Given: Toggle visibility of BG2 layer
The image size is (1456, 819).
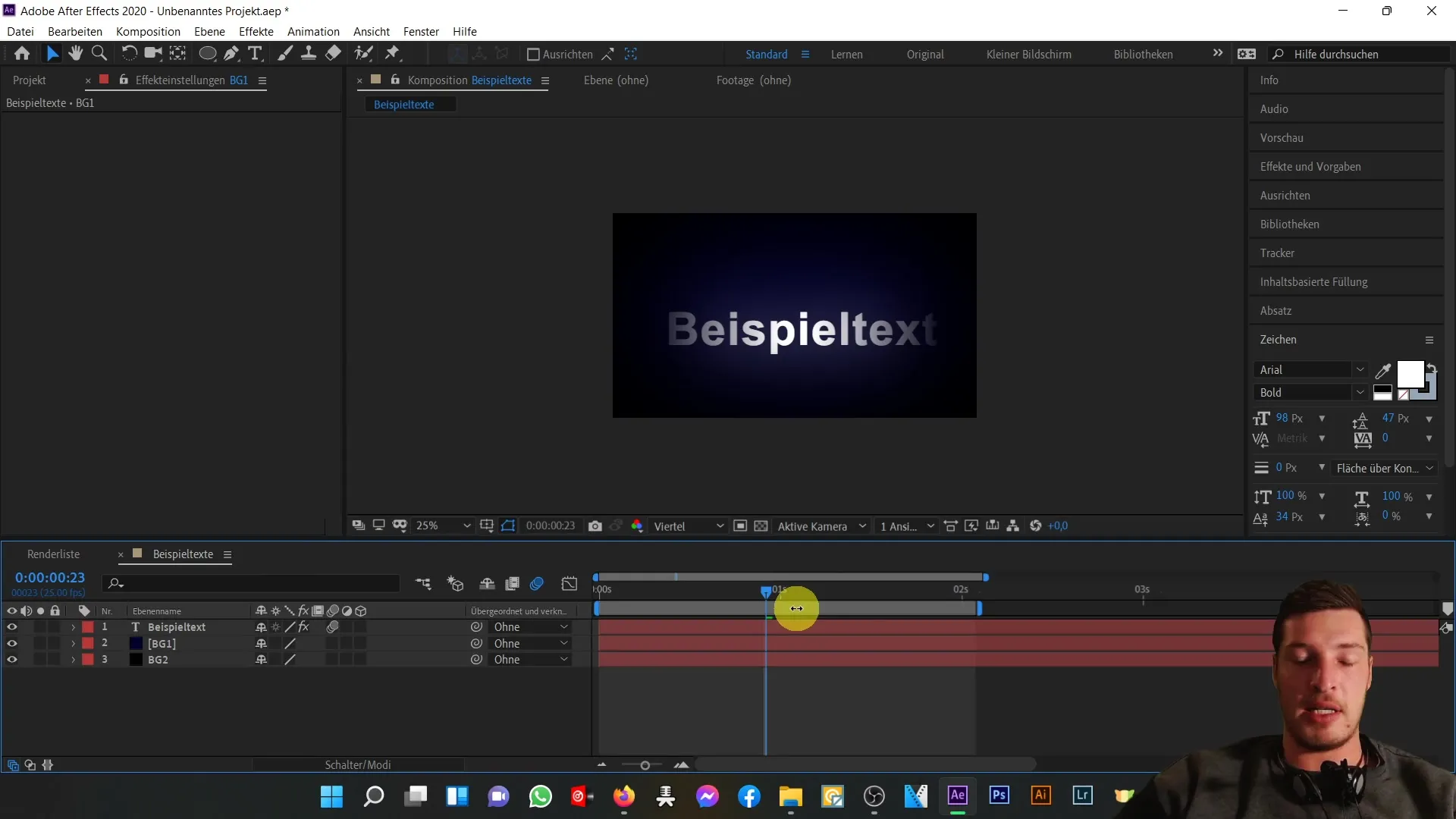Looking at the screenshot, I should pos(12,660).
